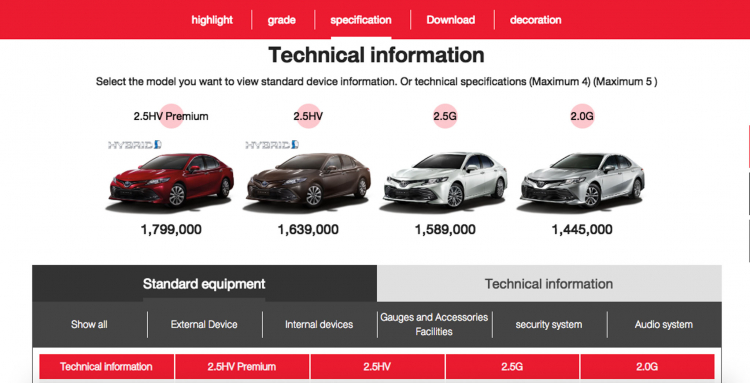Select the brown 2.5HV car image
This screenshot has width=750, height=383.
point(309,180)
